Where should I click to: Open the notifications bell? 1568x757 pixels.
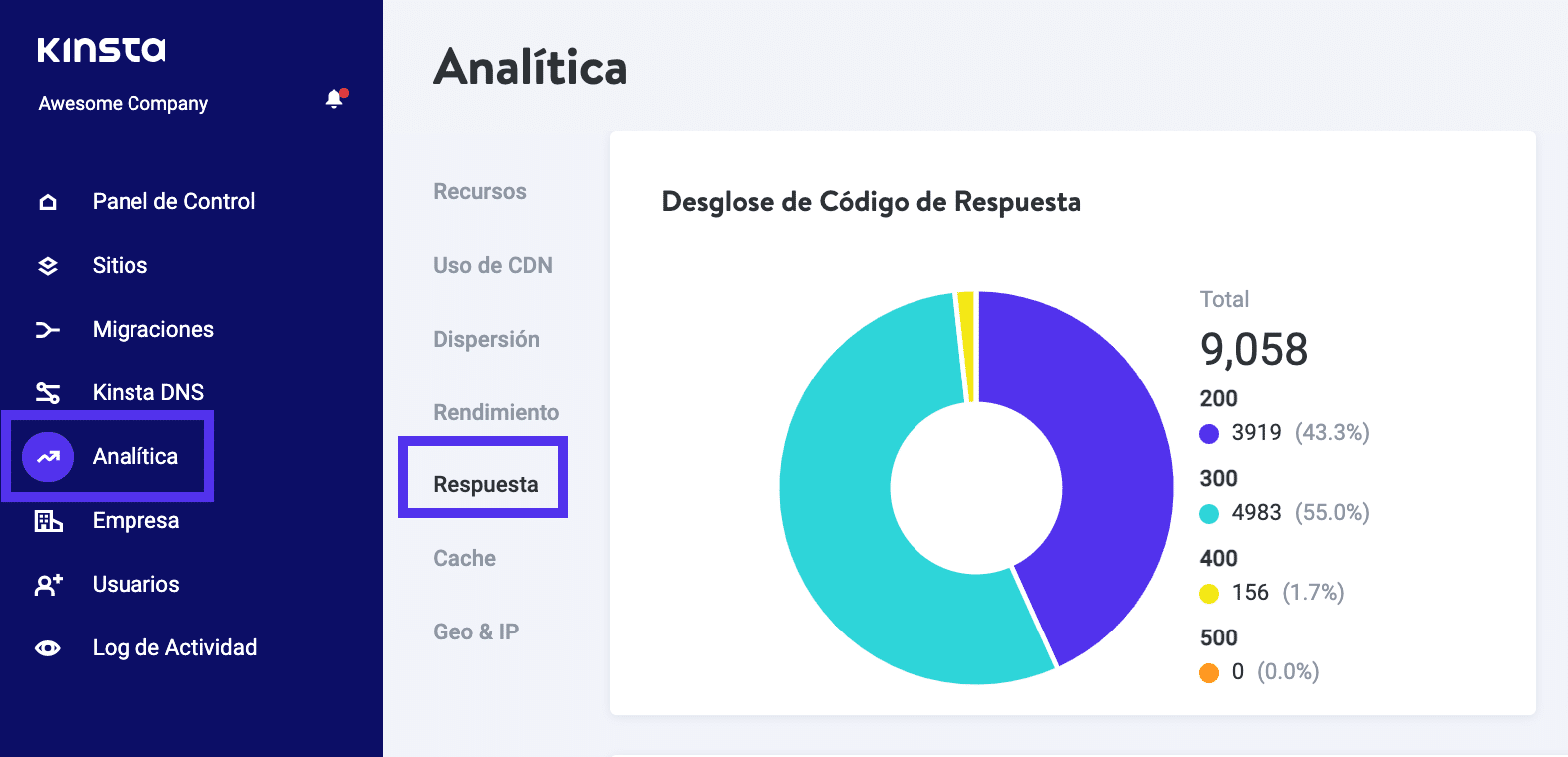coord(334,99)
